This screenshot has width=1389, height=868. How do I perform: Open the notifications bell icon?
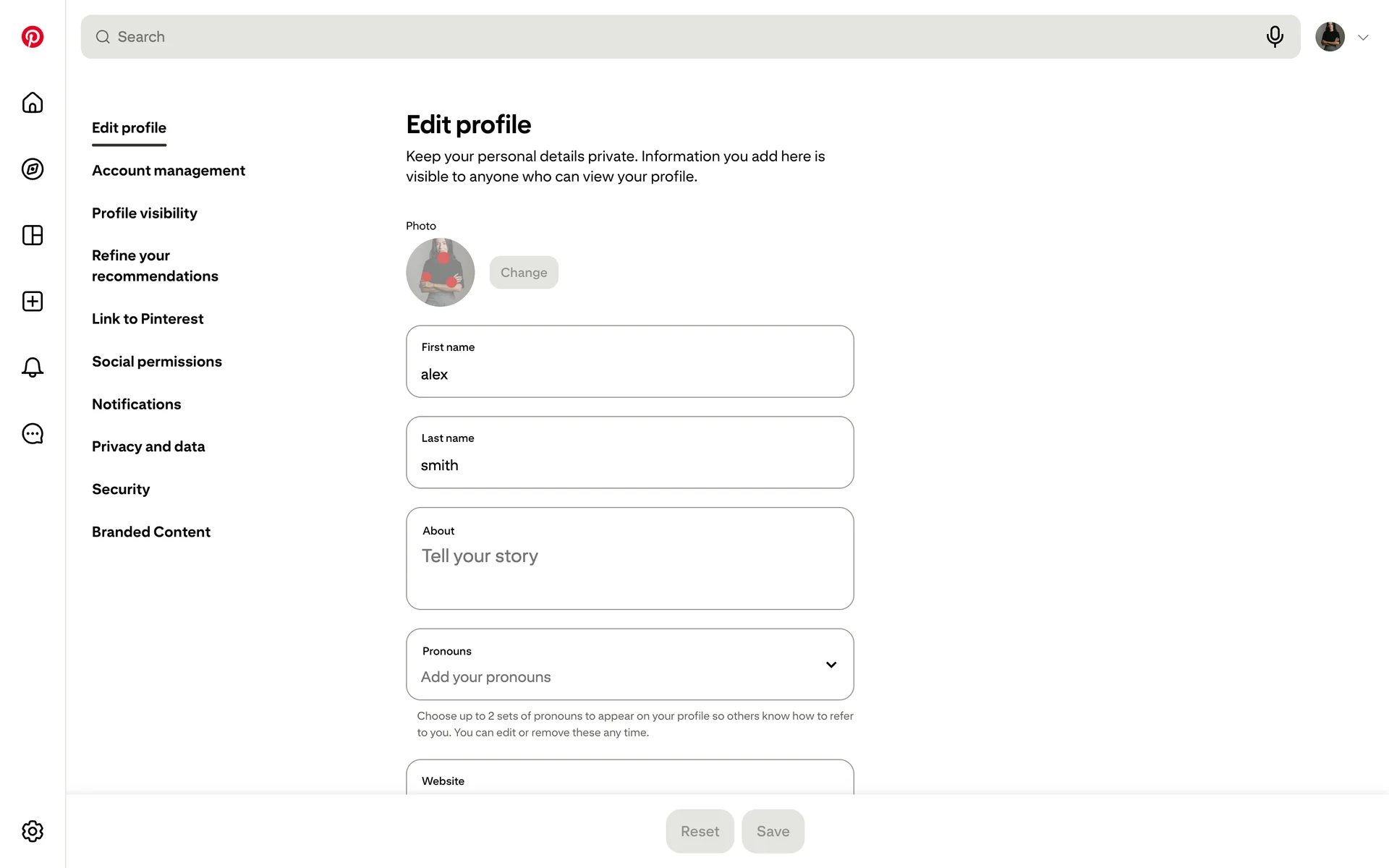[x=33, y=367]
